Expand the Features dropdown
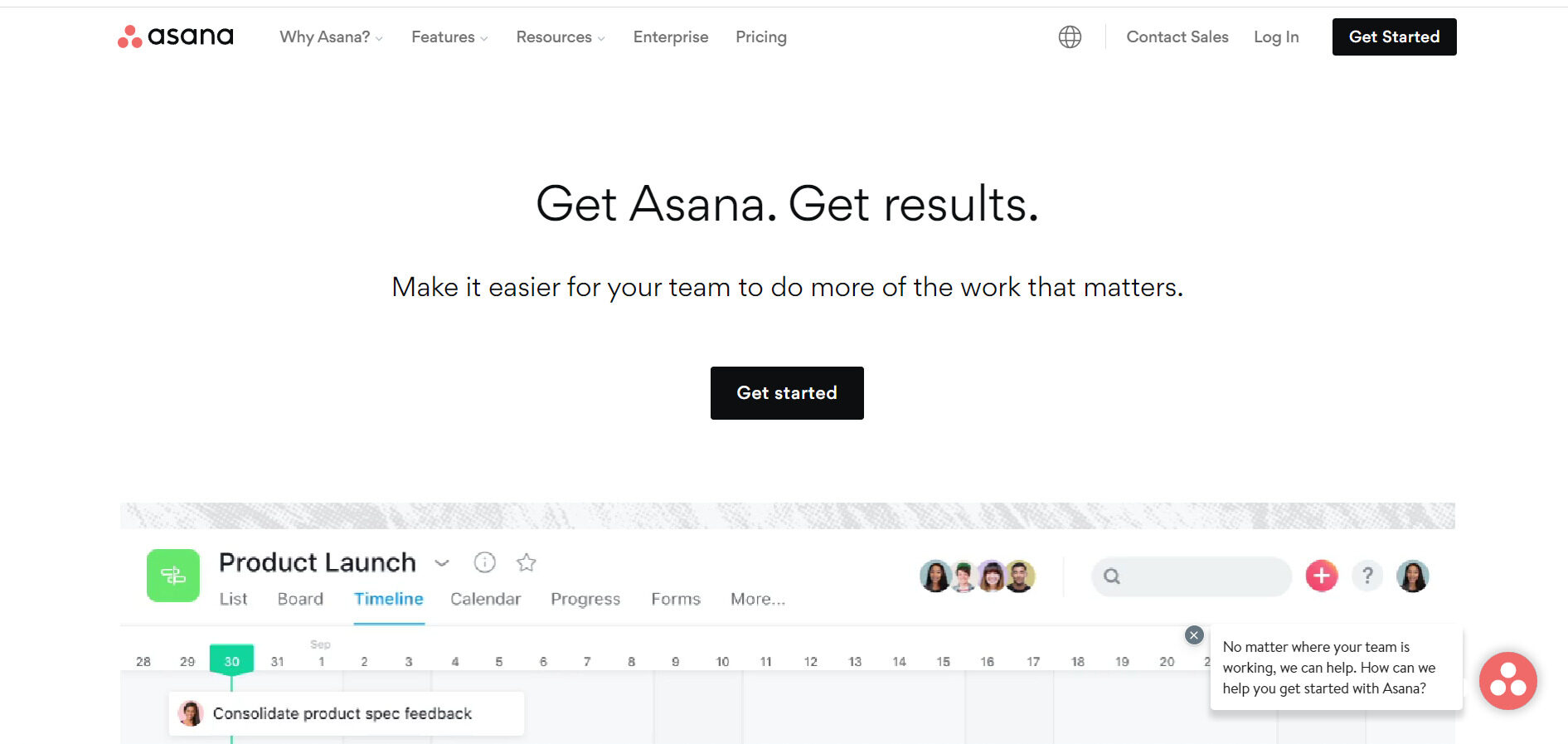Image resolution: width=1568 pixels, height=744 pixels. (x=449, y=37)
